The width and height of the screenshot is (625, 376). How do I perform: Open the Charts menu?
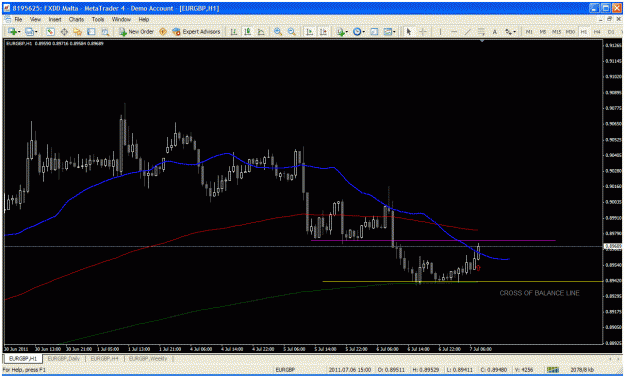coord(76,19)
